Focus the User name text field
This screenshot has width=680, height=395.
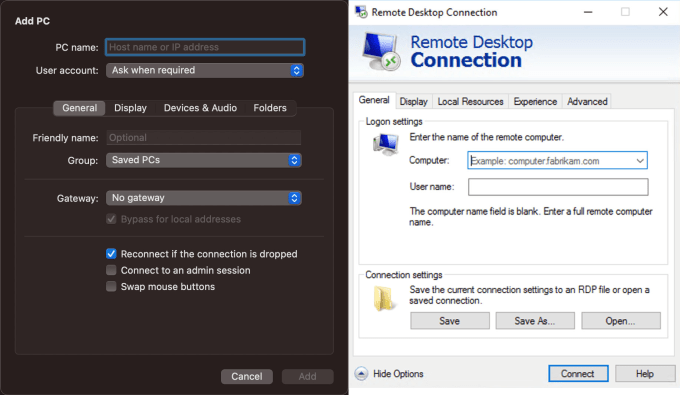point(558,187)
